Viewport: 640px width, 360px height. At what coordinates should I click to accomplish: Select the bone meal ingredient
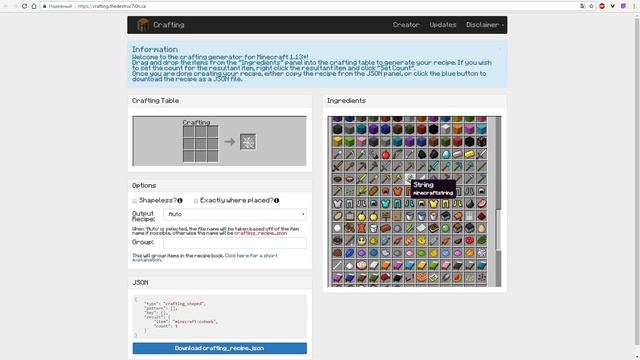(x=482, y=253)
